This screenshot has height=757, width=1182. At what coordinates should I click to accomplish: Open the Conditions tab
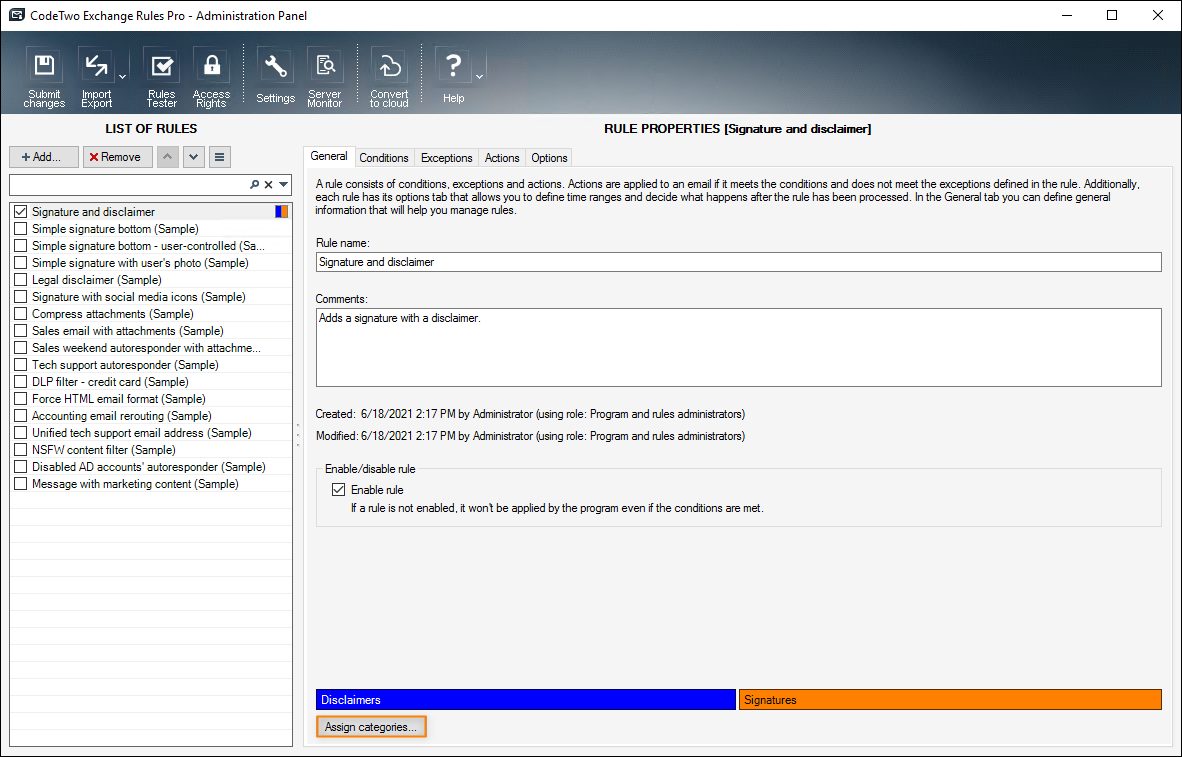click(384, 158)
